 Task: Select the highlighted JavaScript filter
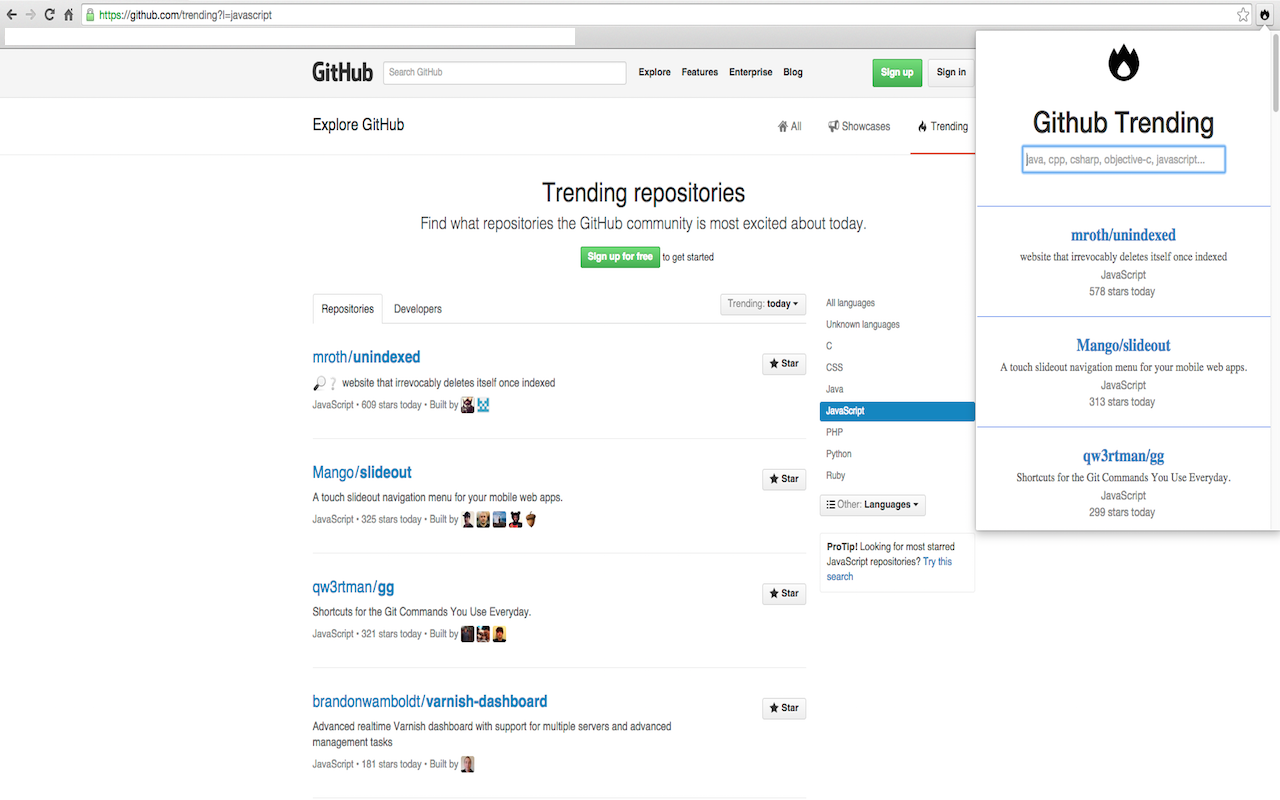click(897, 411)
